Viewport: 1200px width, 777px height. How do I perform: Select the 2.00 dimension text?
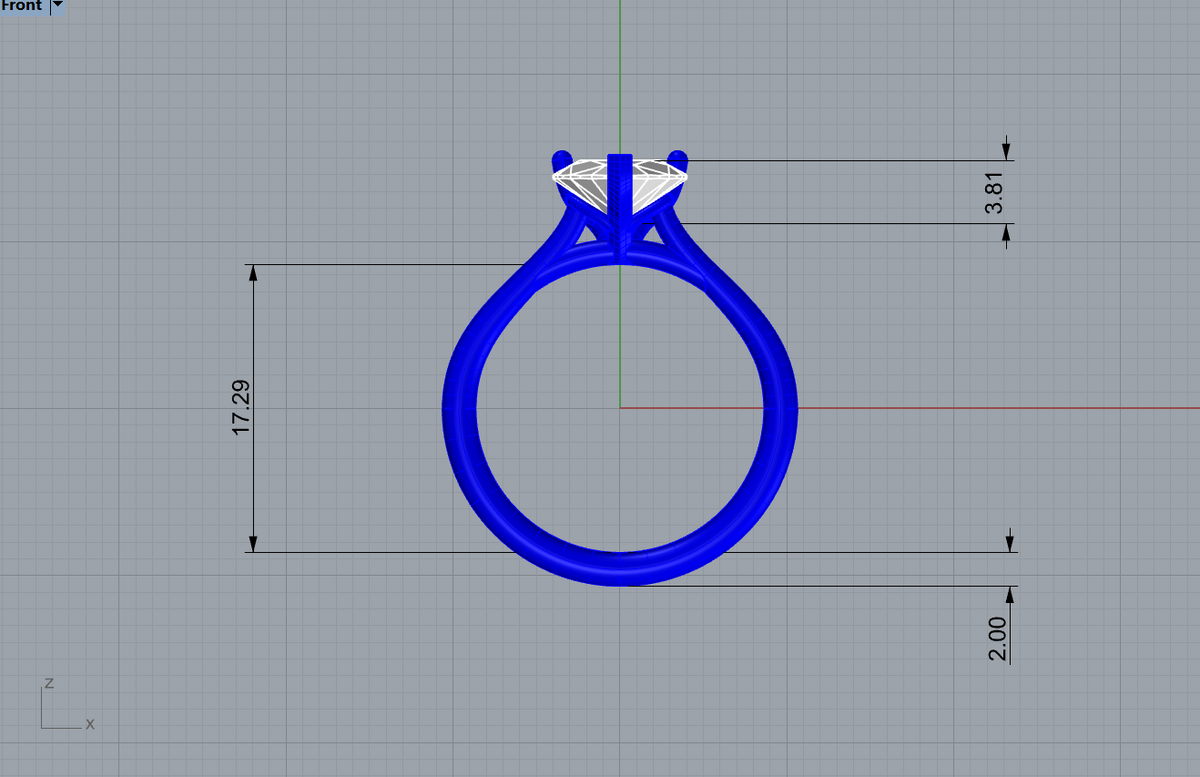coord(996,639)
